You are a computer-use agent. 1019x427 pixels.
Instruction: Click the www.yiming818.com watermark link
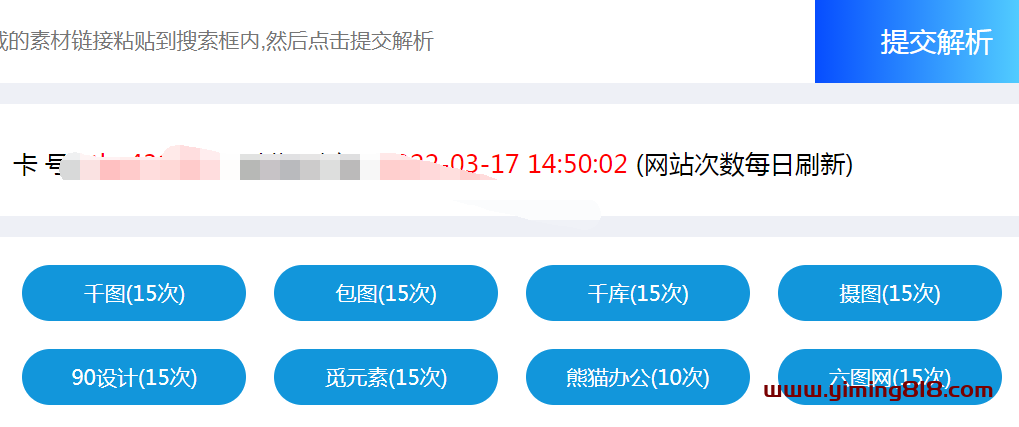click(879, 391)
